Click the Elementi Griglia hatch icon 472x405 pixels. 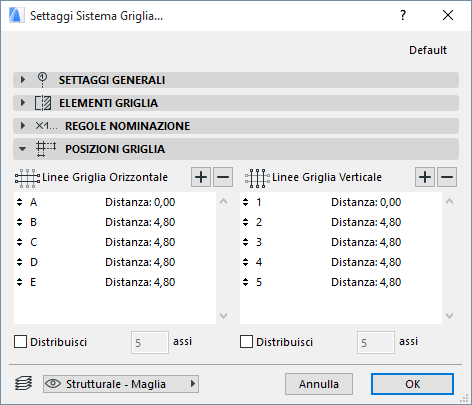click(x=43, y=103)
